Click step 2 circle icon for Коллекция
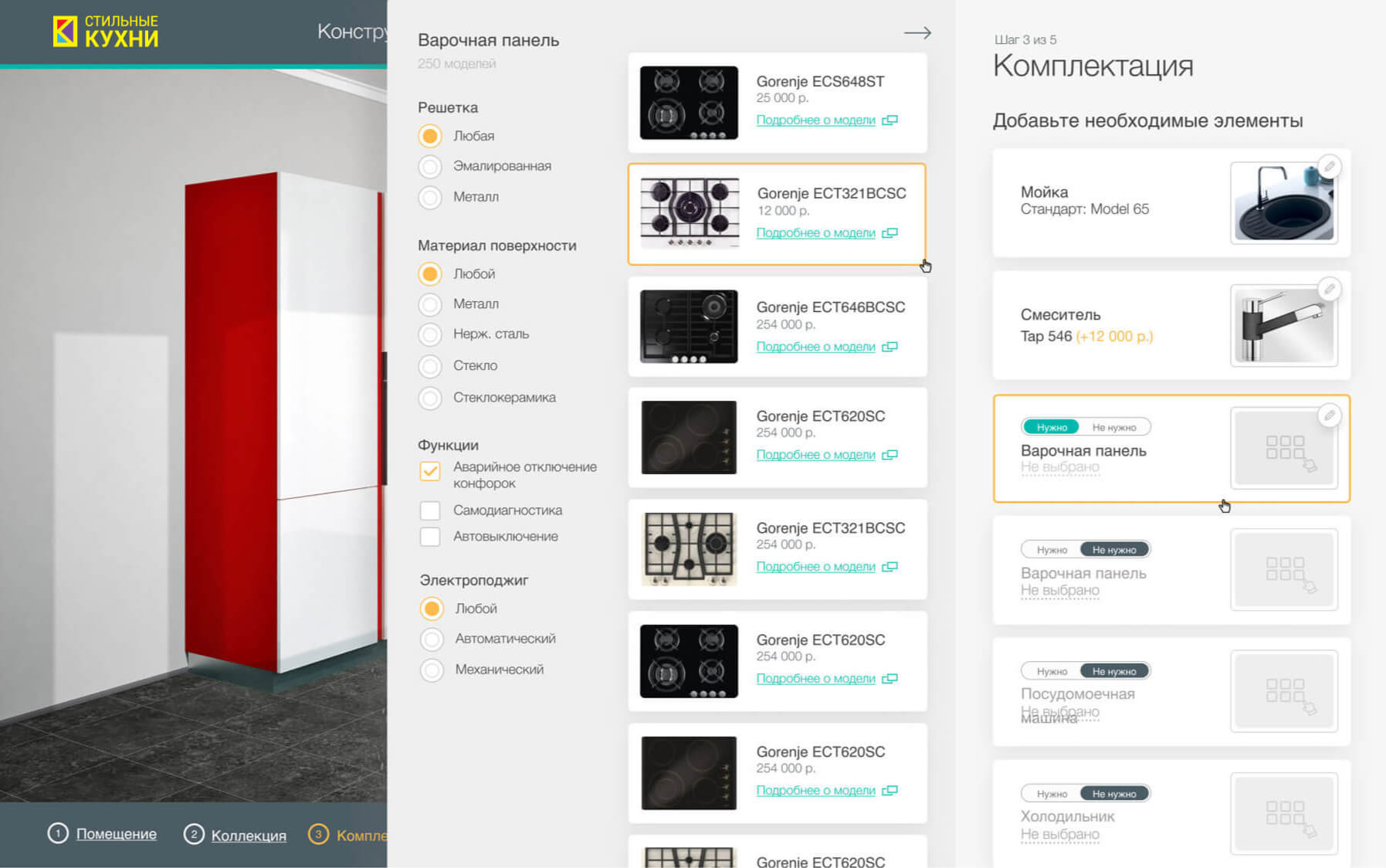1386x868 pixels. click(x=194, y=834)
